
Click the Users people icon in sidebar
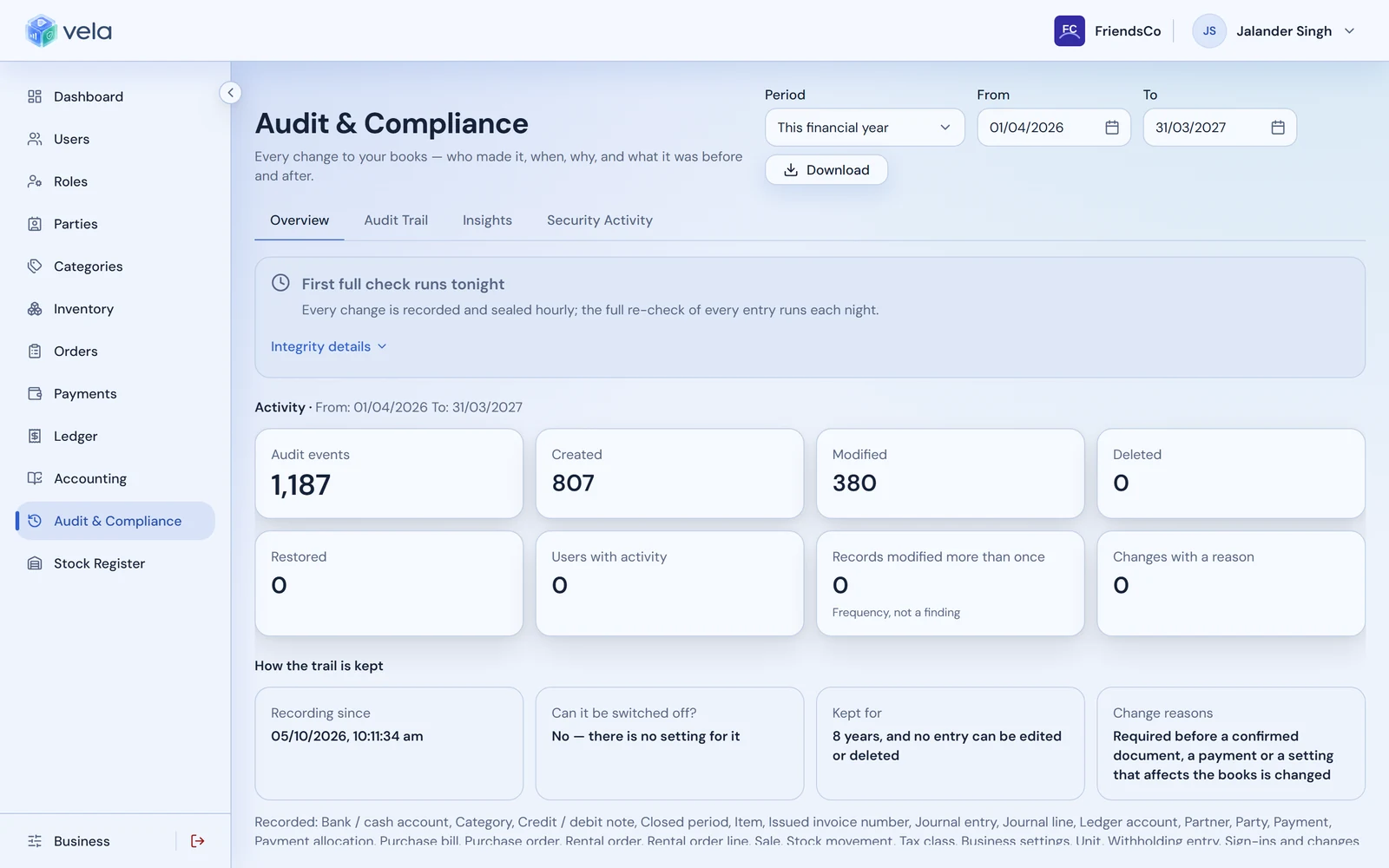point(35,139)
